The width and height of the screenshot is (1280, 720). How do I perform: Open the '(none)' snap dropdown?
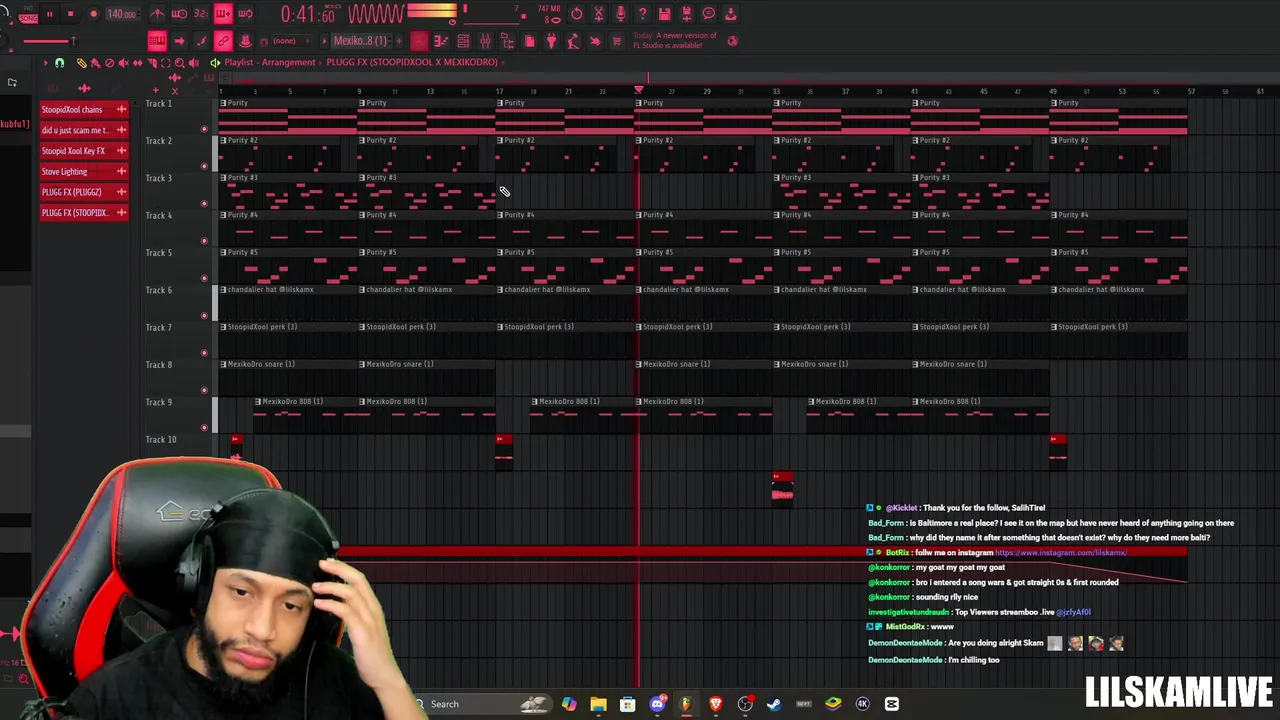point(290,41)
